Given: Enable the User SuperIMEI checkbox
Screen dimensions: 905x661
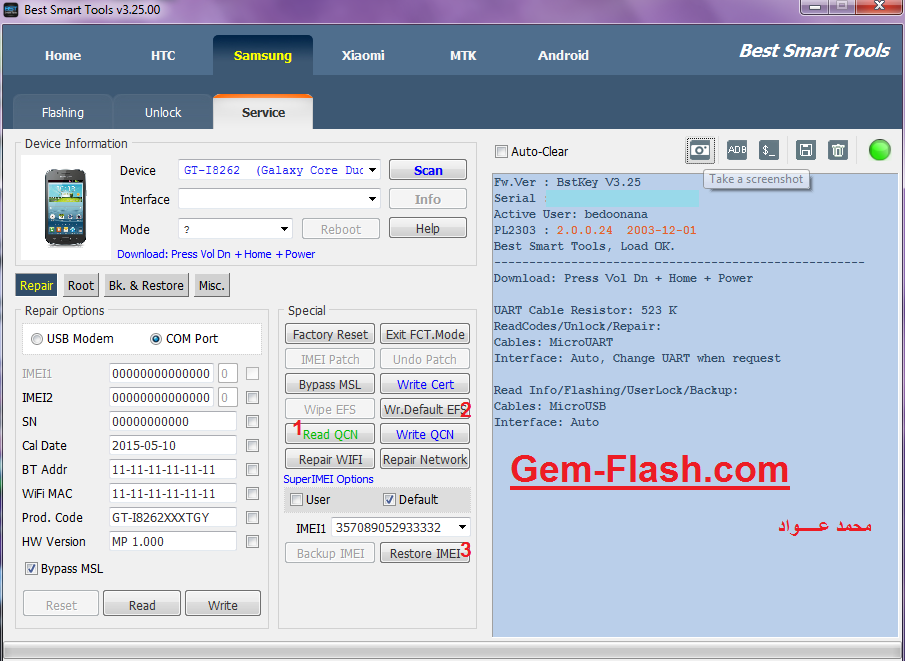Looking at the screenshot, I should 297,500.
